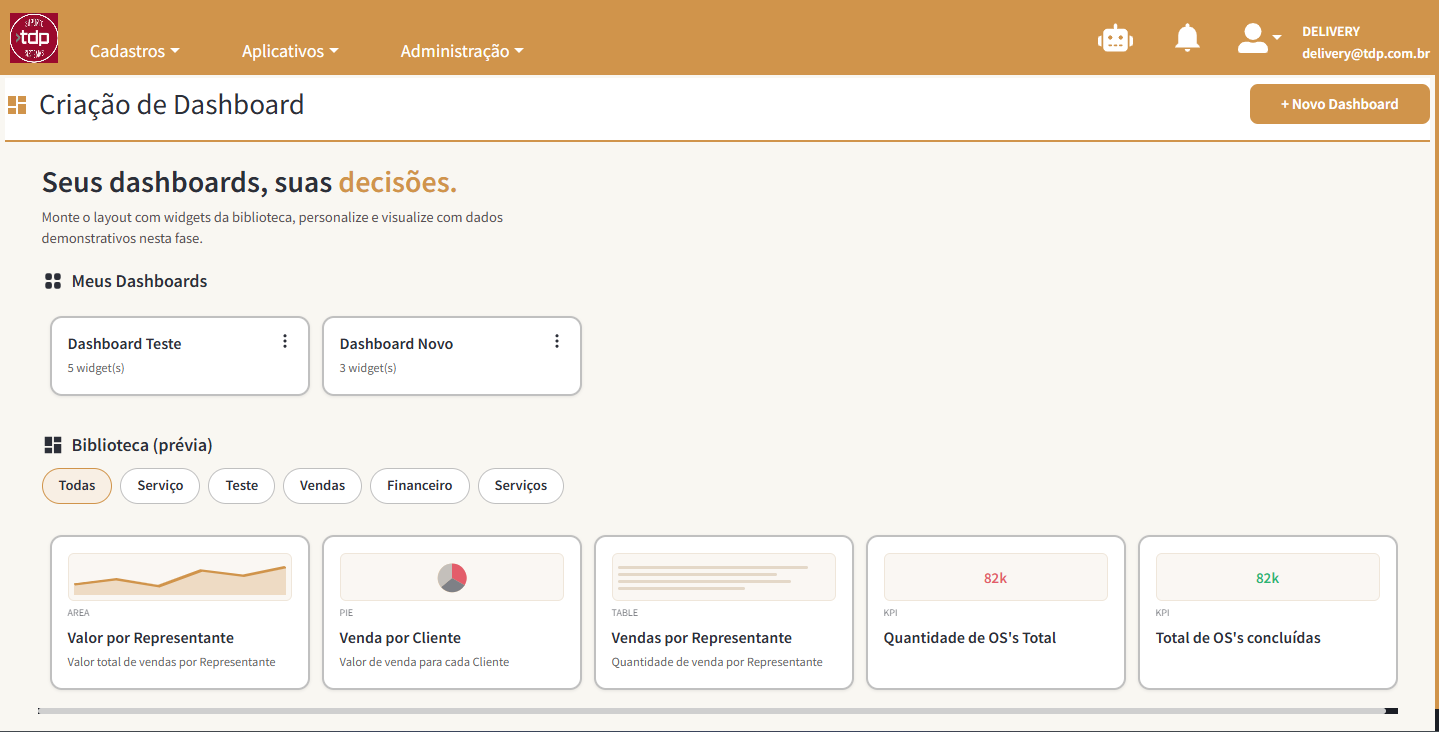
Task: Click the dashboard grid icon beside page title
Action: click(x=17, y=104)
